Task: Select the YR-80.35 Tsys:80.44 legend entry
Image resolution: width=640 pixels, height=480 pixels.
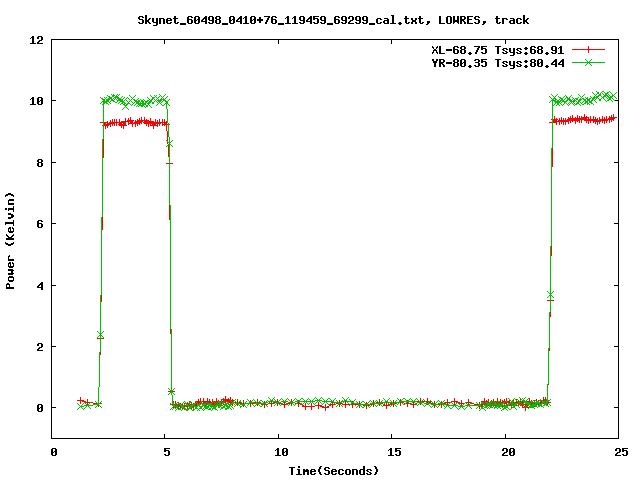Action: coord(498,63)
